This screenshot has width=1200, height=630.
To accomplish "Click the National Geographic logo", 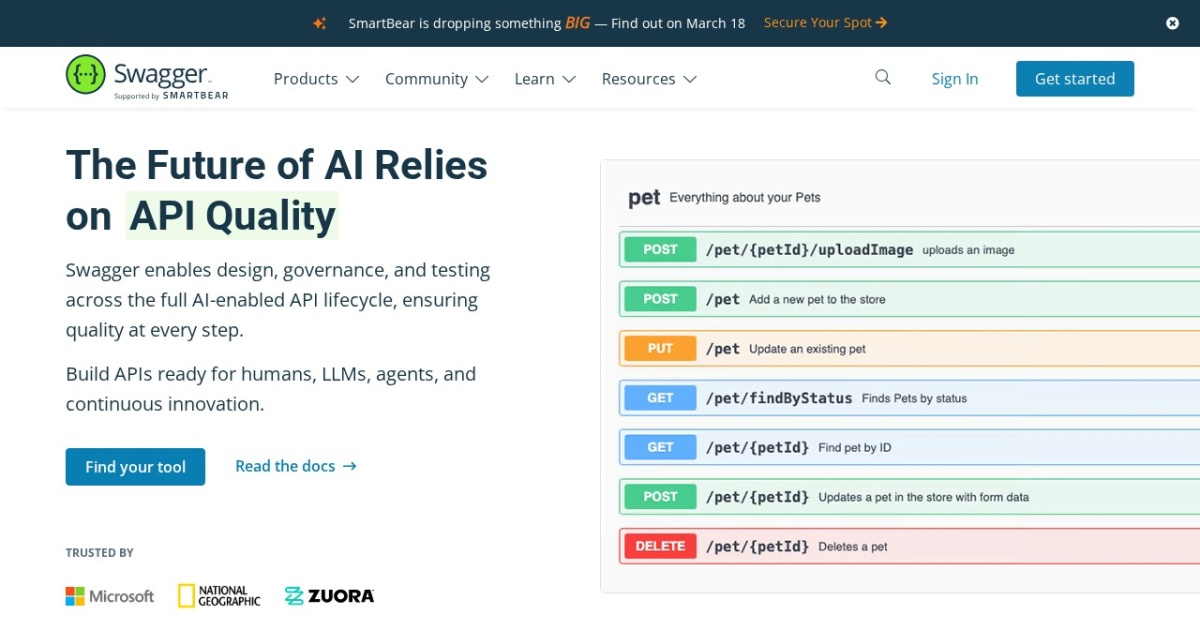I will pos(219,596).
